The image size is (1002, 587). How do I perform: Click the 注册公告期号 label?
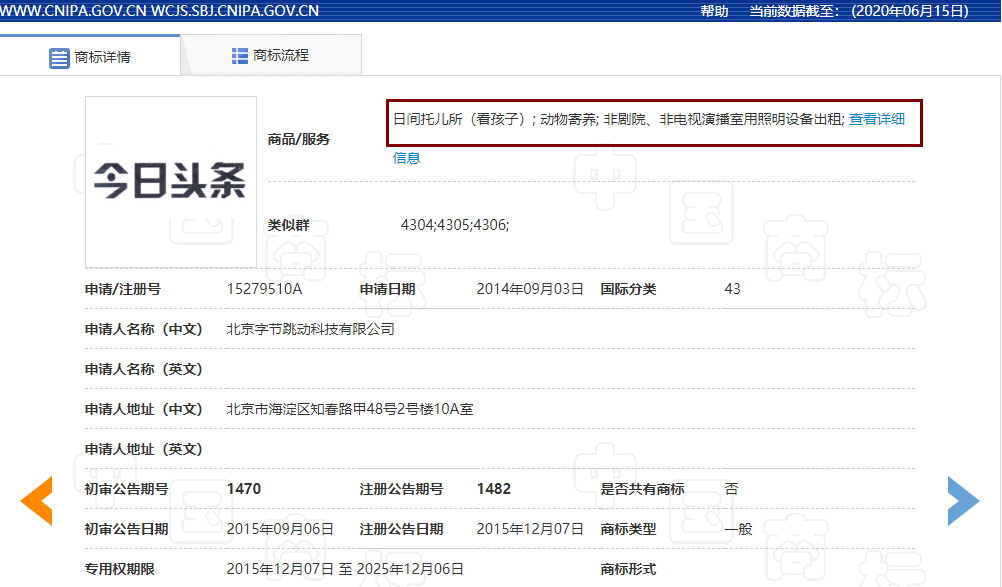click(401, 489)
